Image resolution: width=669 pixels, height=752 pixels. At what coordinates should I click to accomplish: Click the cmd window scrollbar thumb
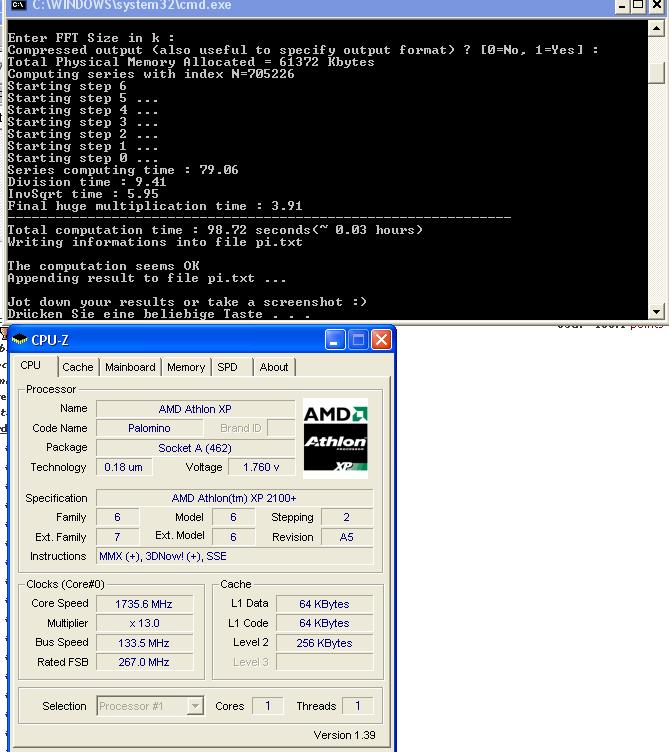656,73
